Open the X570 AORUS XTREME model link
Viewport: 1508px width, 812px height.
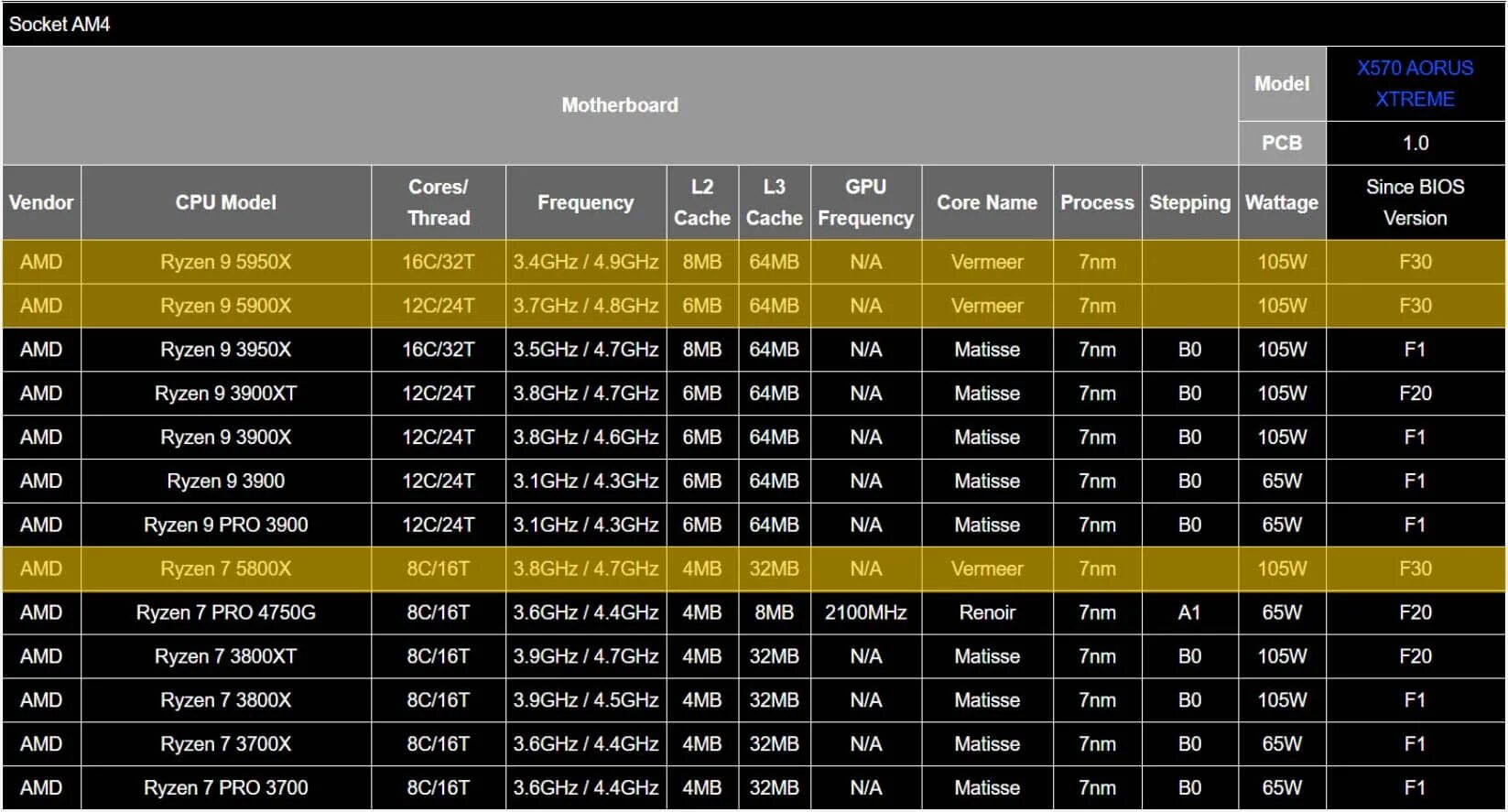pyautogui.click(x=1415, y=83)
